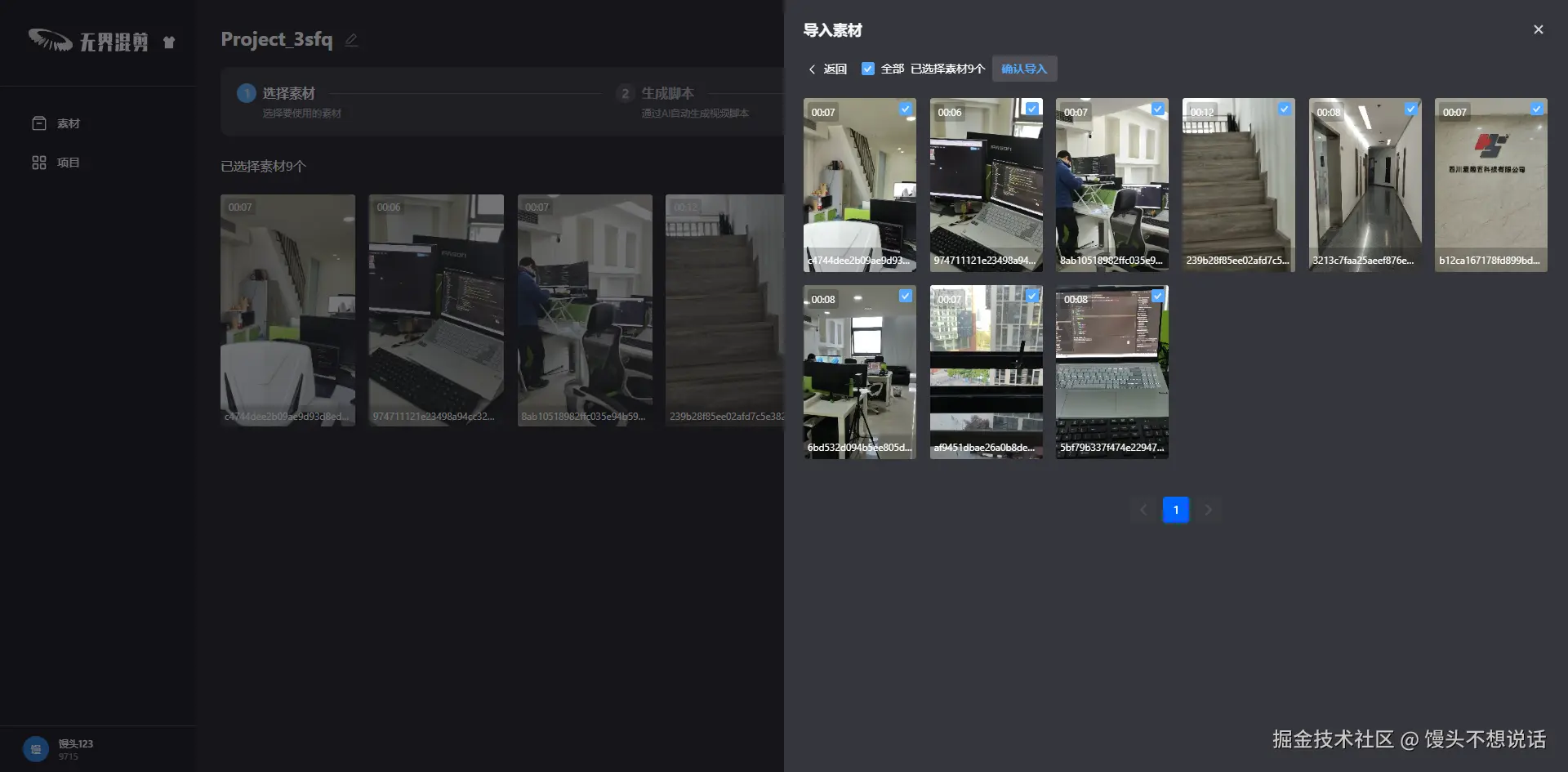Click the 已选择素材9个 text in import panel
The image size is (1568, 772).
coord(947,69)
